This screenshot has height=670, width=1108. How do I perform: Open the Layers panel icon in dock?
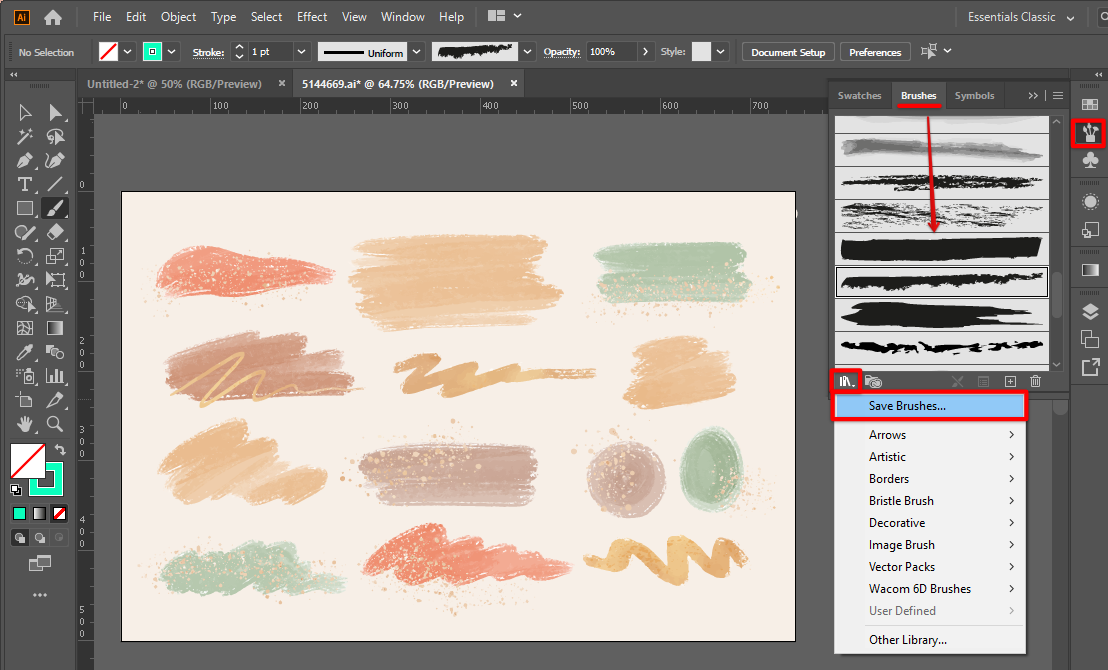coord(1090,312)
